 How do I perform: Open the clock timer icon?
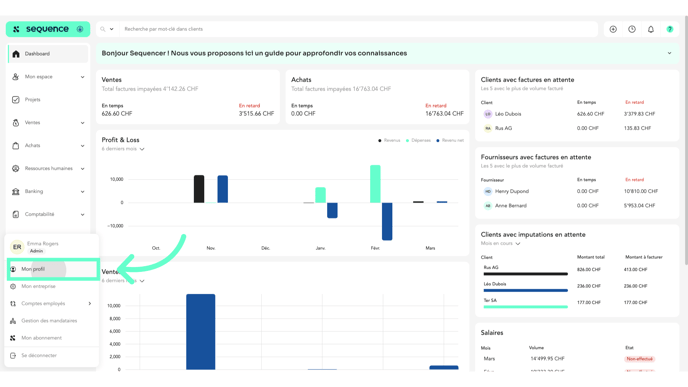pos(632,29)
